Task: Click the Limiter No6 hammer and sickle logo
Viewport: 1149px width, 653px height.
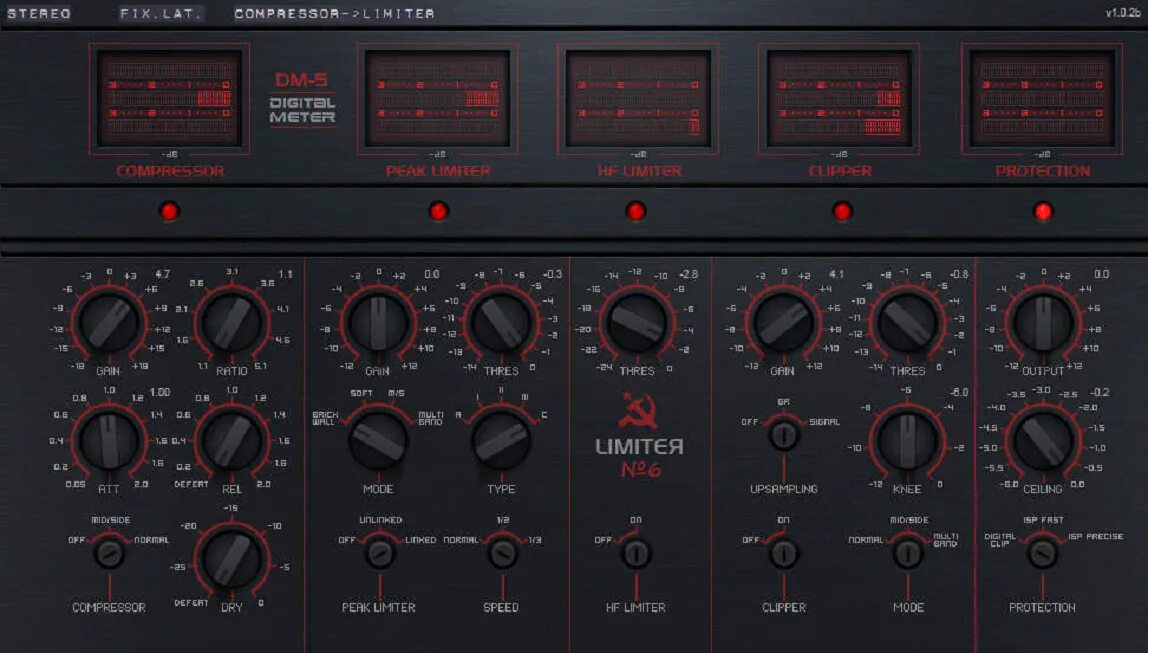Action: point(637,410)
